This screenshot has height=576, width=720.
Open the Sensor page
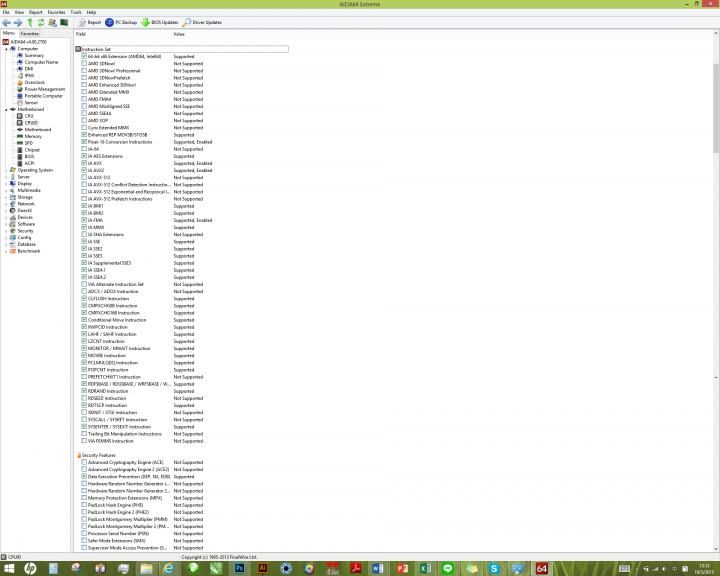pyautogui.click(x=31, y=102)
